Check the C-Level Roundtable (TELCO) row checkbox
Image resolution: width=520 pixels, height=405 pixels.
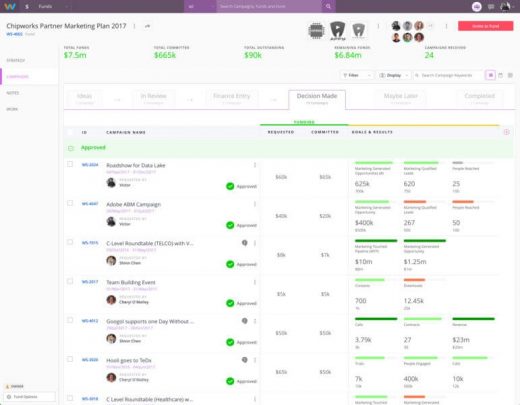(x=70, y=242)
